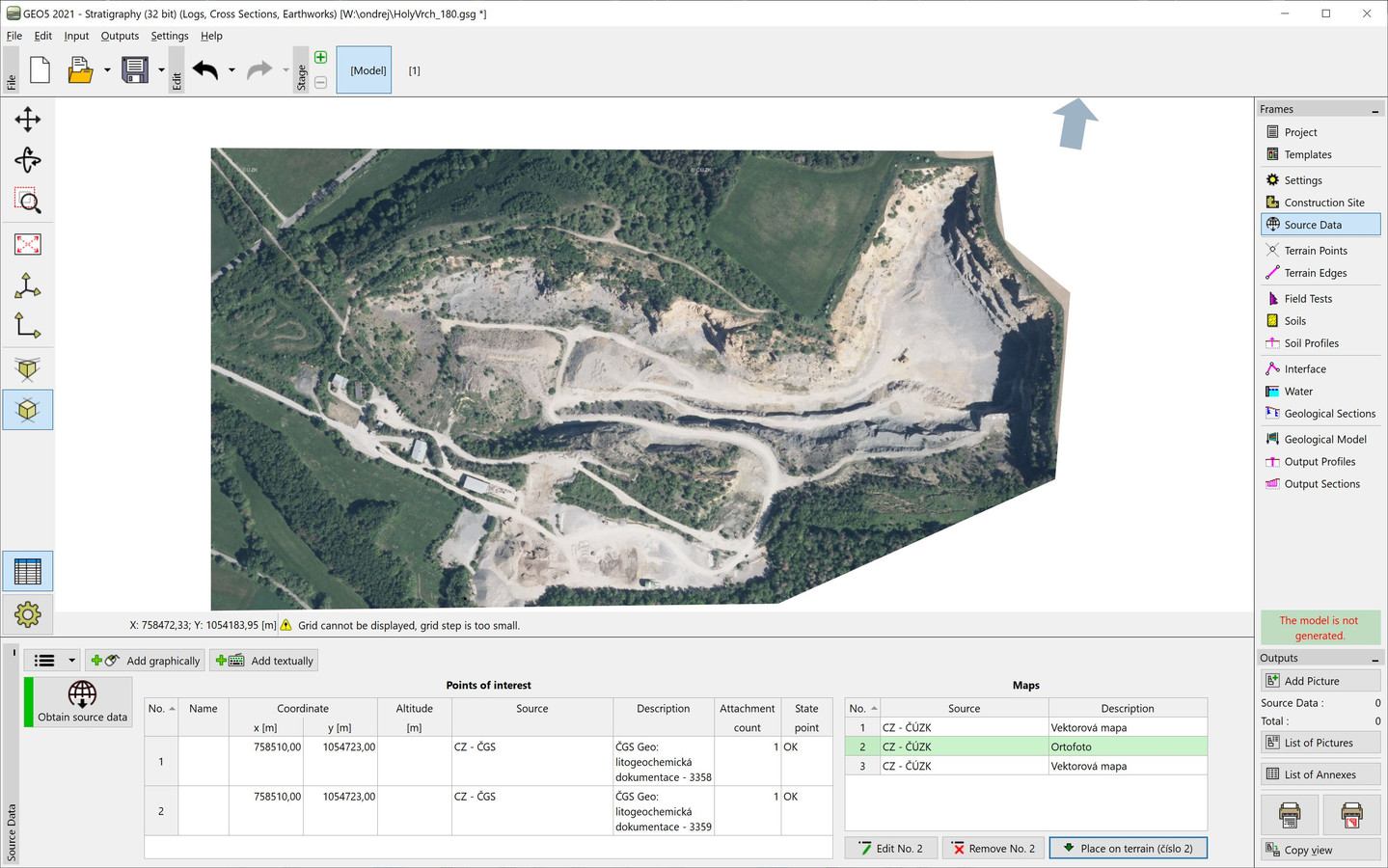Image resolution: width=1388 pixels, height=868 pixels.
Task: Click the new file icon
Action: (41, 70)
